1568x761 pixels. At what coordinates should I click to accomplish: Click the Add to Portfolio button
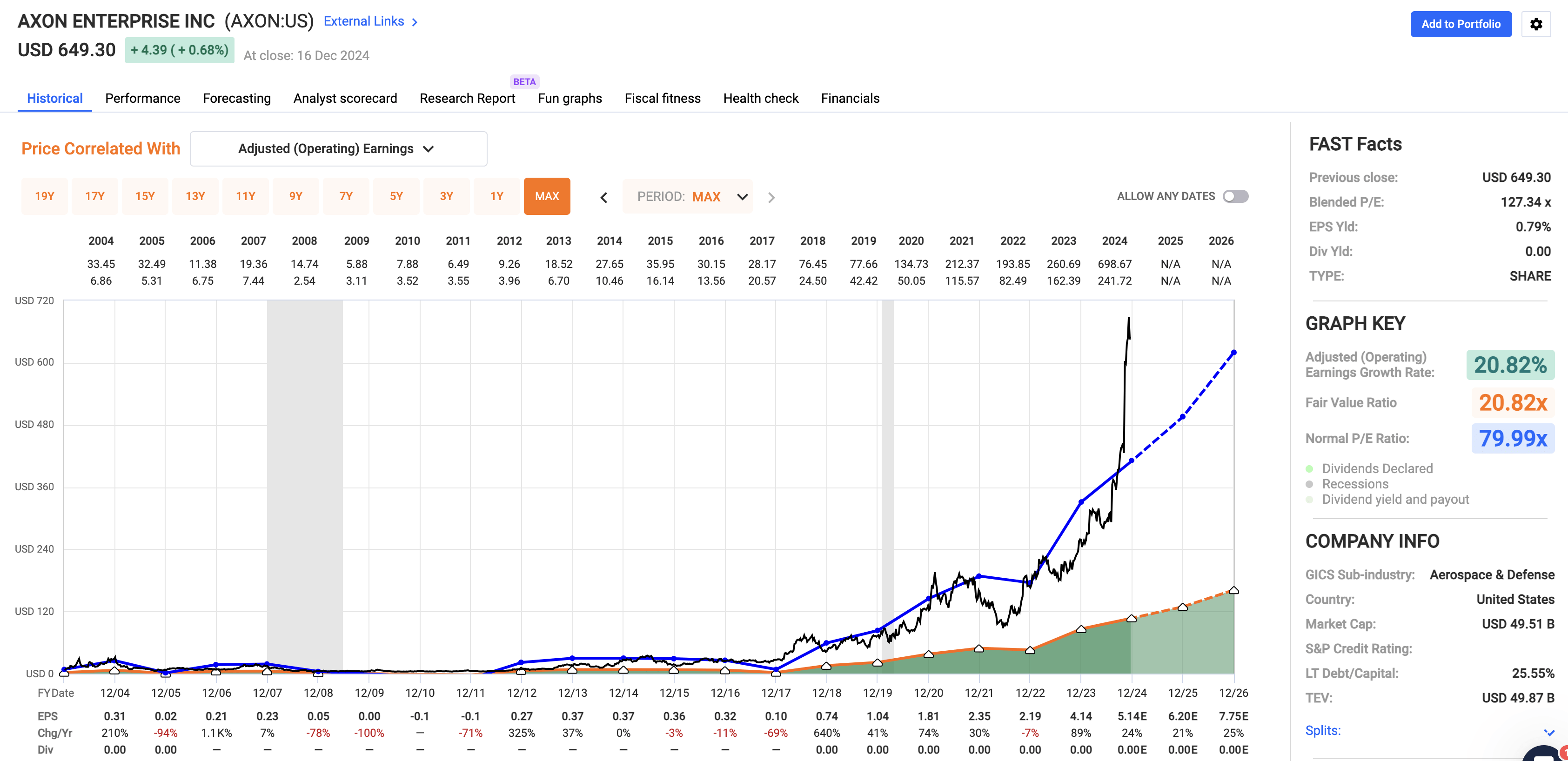(1461, 24)
